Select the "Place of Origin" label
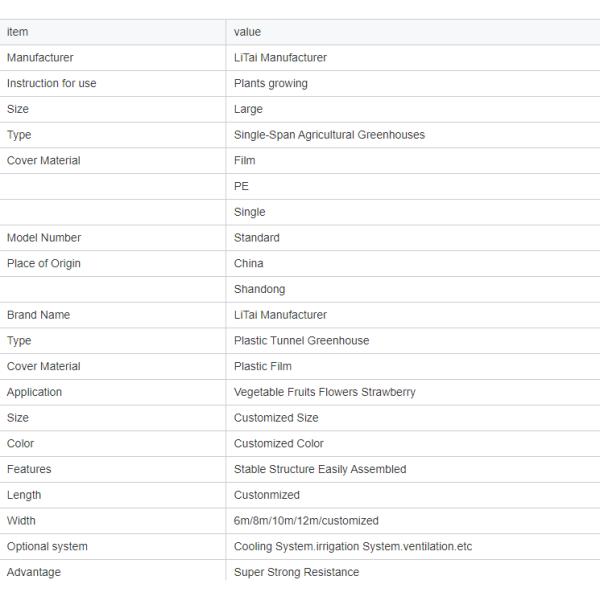 [x=44, y=264]
